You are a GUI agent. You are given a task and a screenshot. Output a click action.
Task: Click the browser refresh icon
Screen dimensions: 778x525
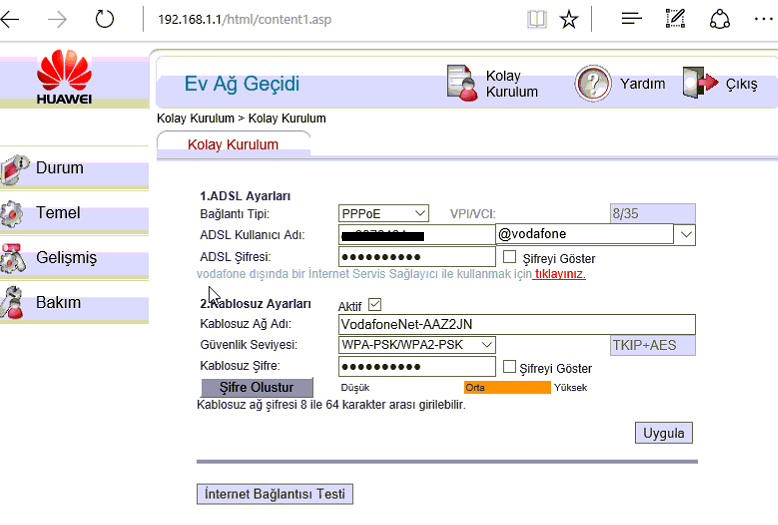click(104, 19)
